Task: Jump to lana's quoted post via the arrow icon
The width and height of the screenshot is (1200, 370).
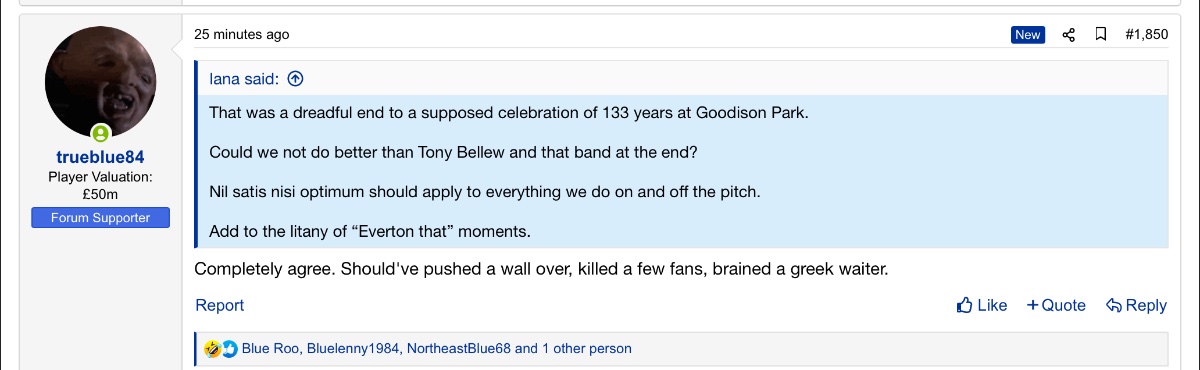Action: 295,78
